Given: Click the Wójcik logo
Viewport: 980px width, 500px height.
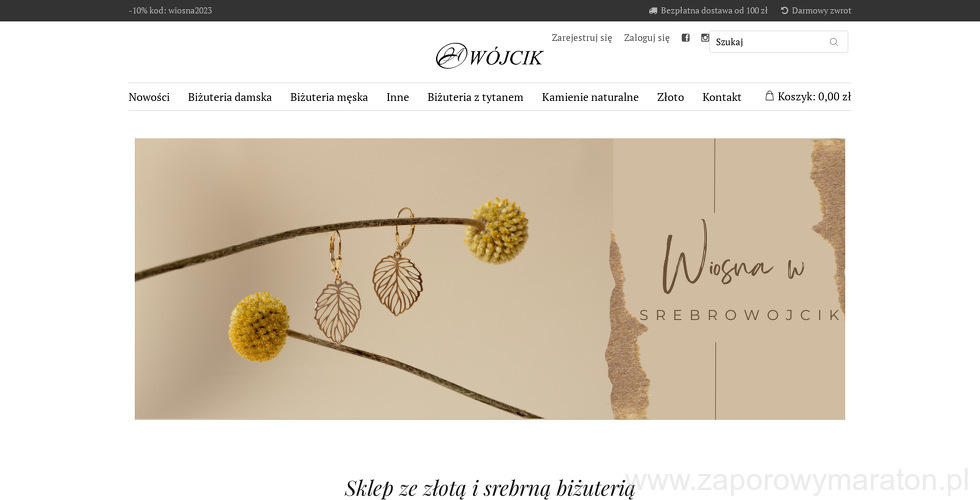Looking at the screenshot, I should pos(489,56).
